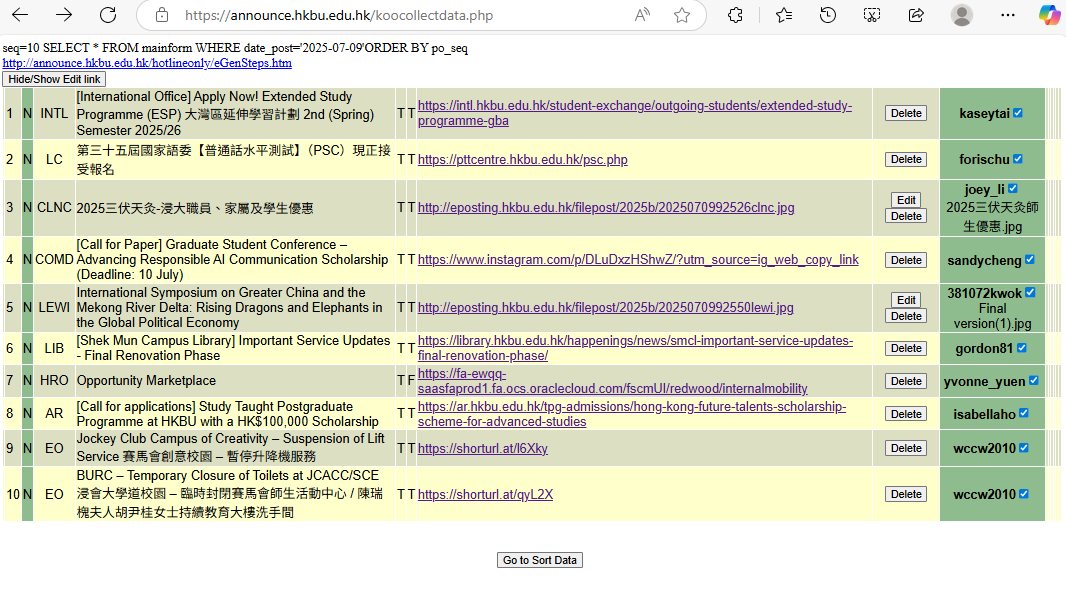This screenshot has height=604, width=1066.
Task: Delete the INTL row 1 entry
Action: [x=906, y=113]
